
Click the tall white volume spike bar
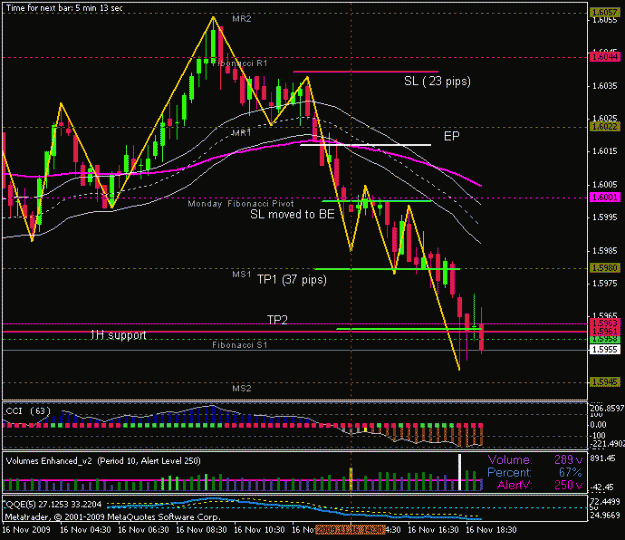click(459, 472)
